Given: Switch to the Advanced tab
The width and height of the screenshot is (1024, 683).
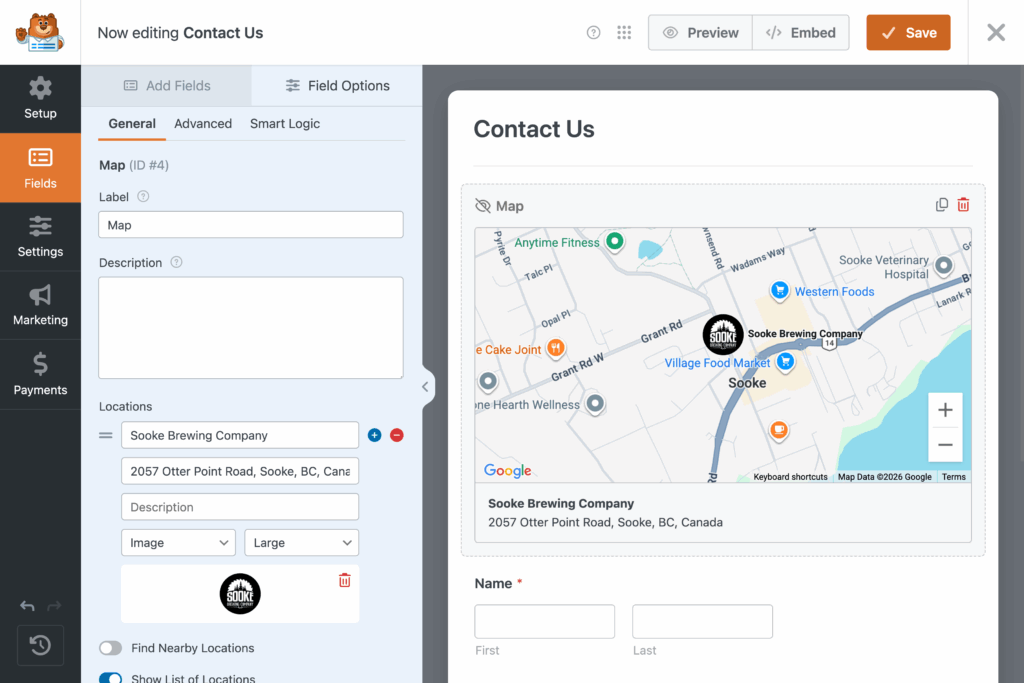Looking at the screenshot, I should (203, 124).
